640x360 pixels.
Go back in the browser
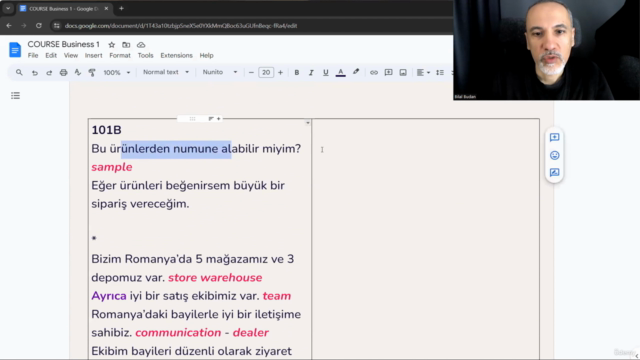9,26
